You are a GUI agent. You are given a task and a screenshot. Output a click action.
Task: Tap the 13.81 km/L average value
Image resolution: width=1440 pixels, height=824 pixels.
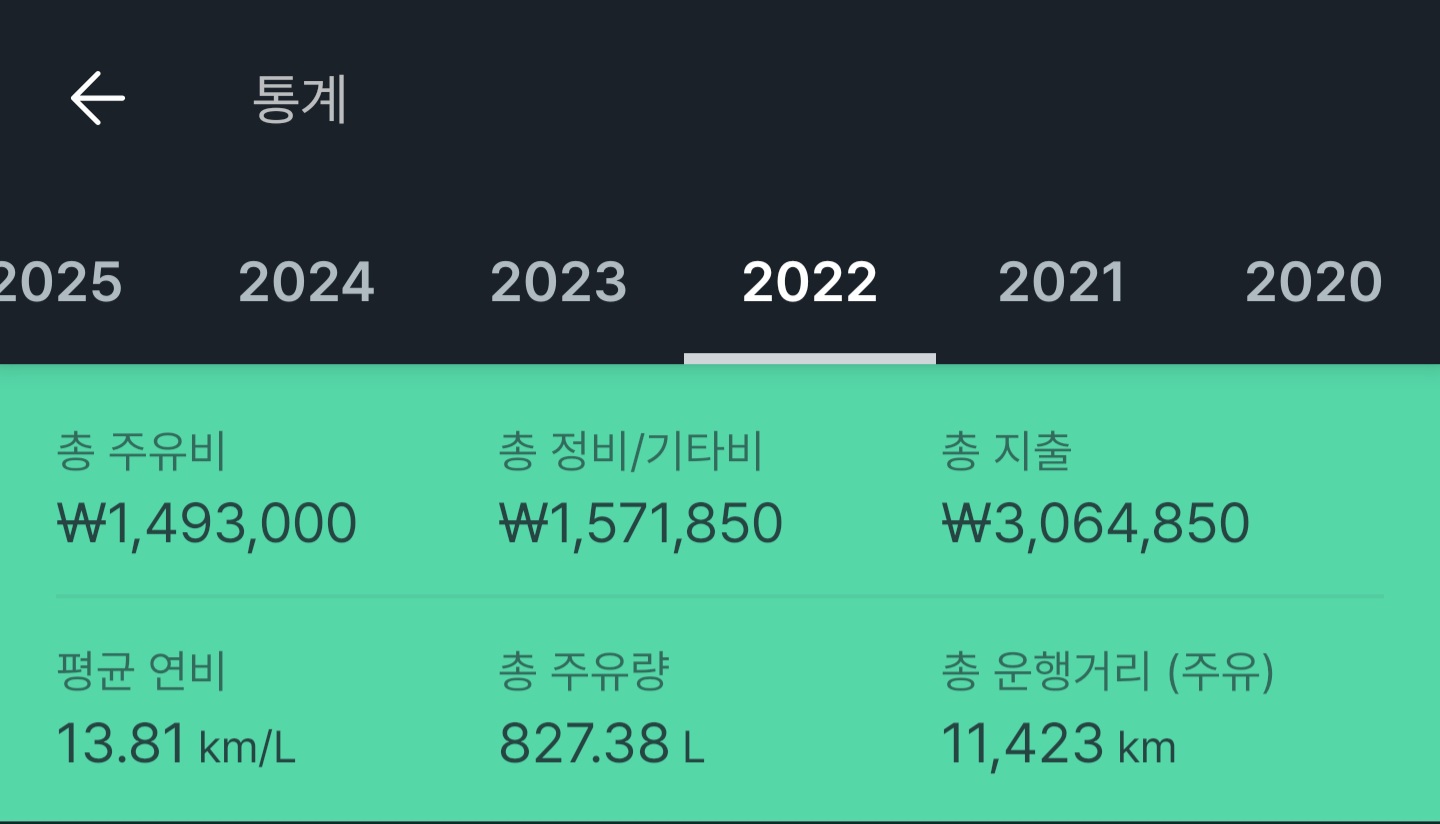[x=176, y=744]
